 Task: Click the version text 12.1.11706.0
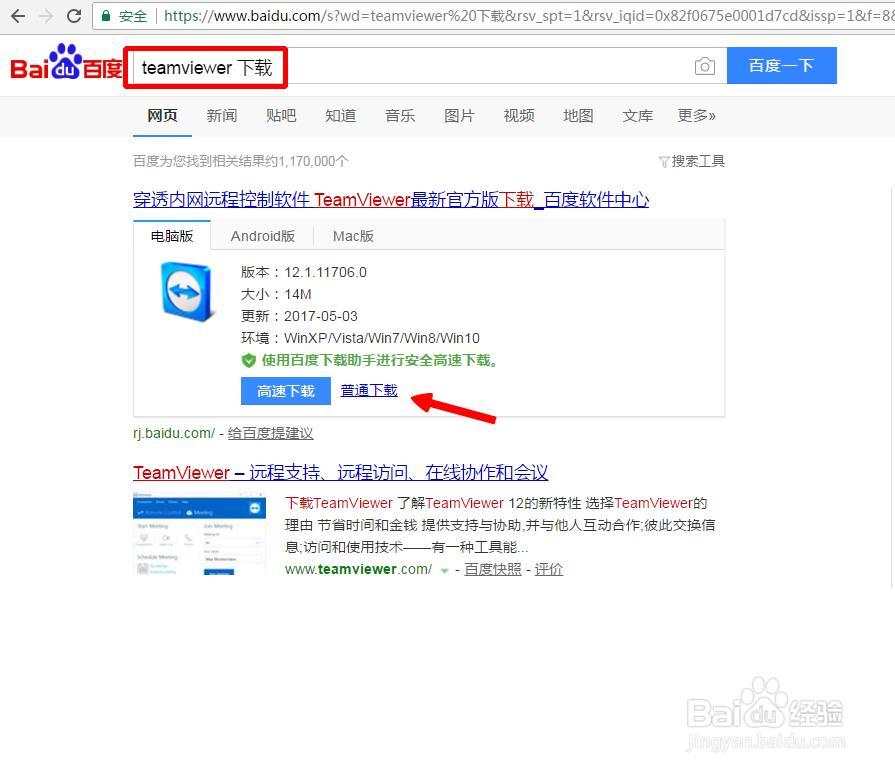pyautogui.click(x=325, y=272)
